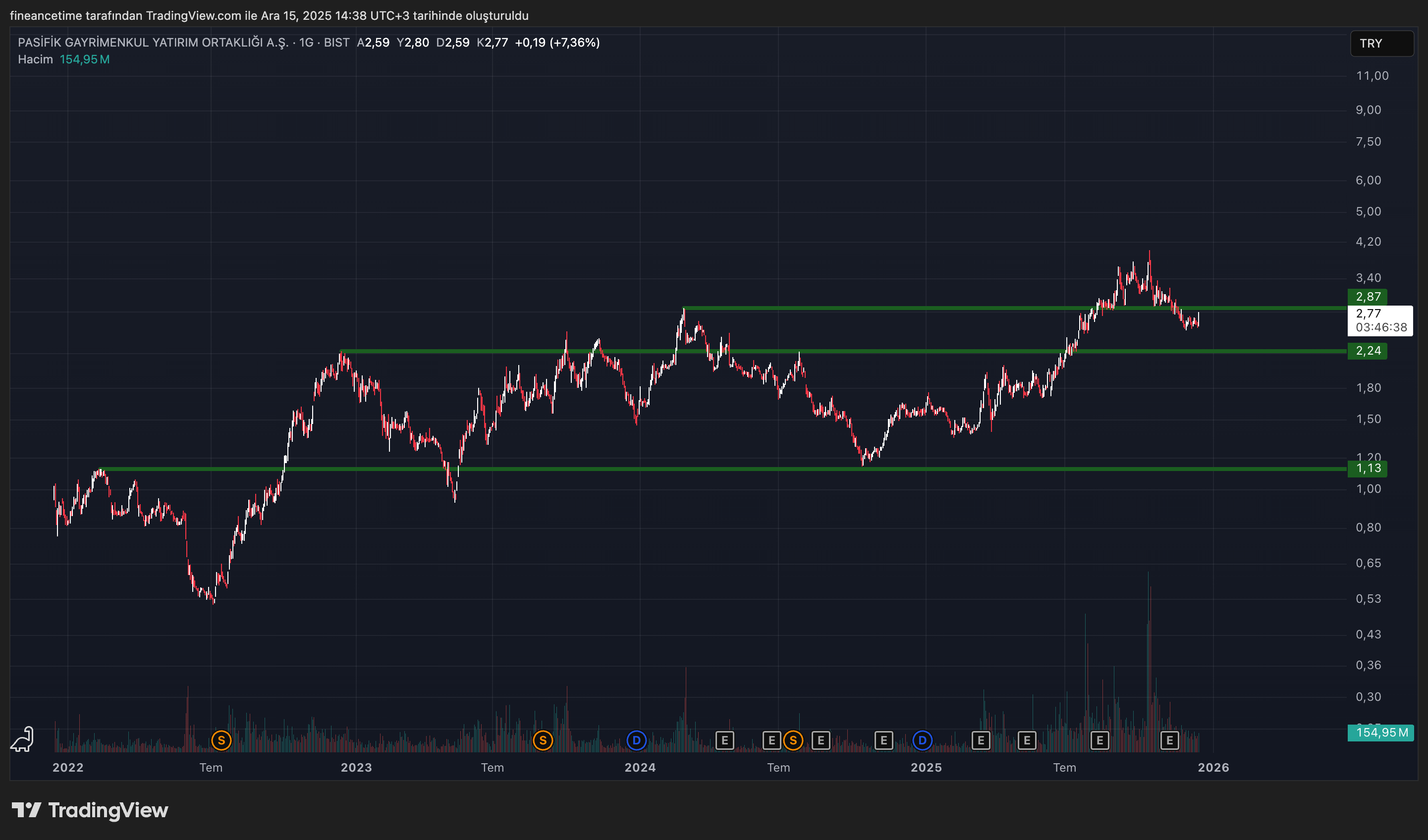Click the blue D dividend marker at 2024
This screenshot has height=840, width=1428.
(636, 740)
